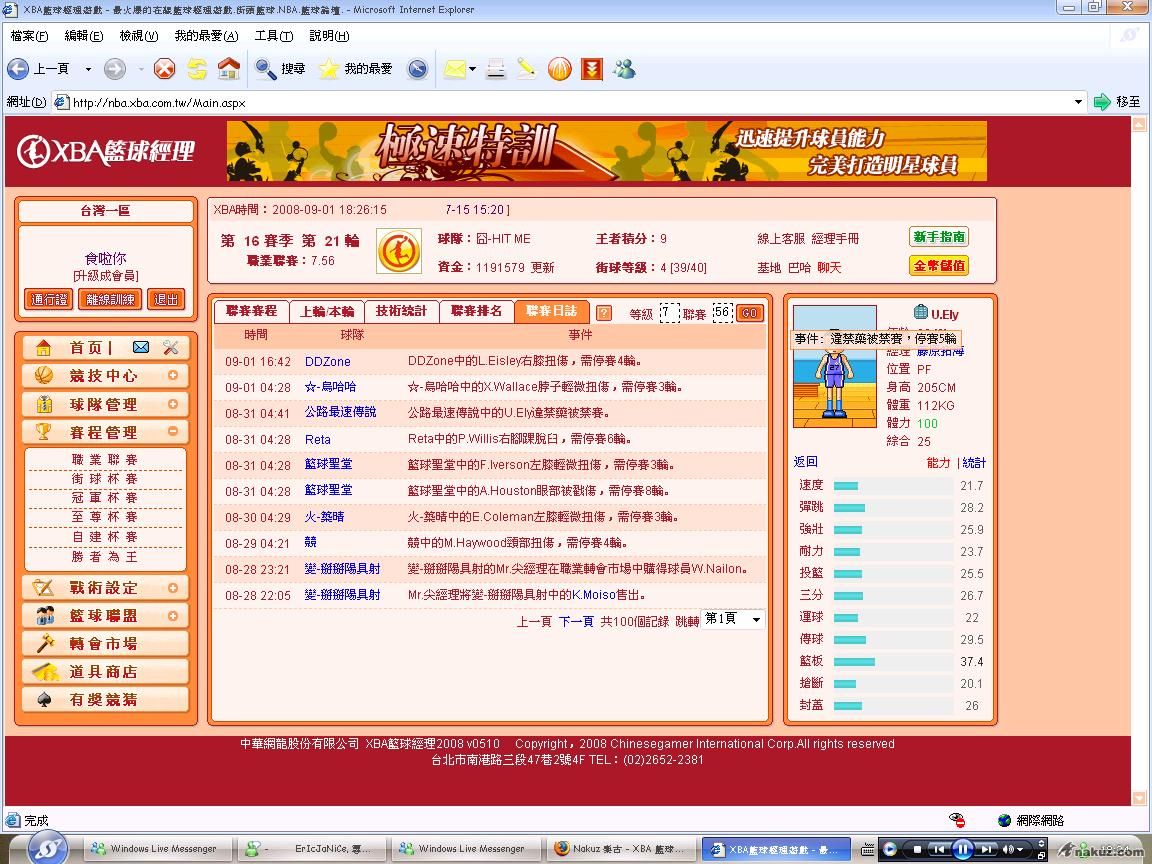The height and width of the screenshot is (864, 1152).
Task: Click the browser Home toolbar icon
Action: (x=229, y=69)
